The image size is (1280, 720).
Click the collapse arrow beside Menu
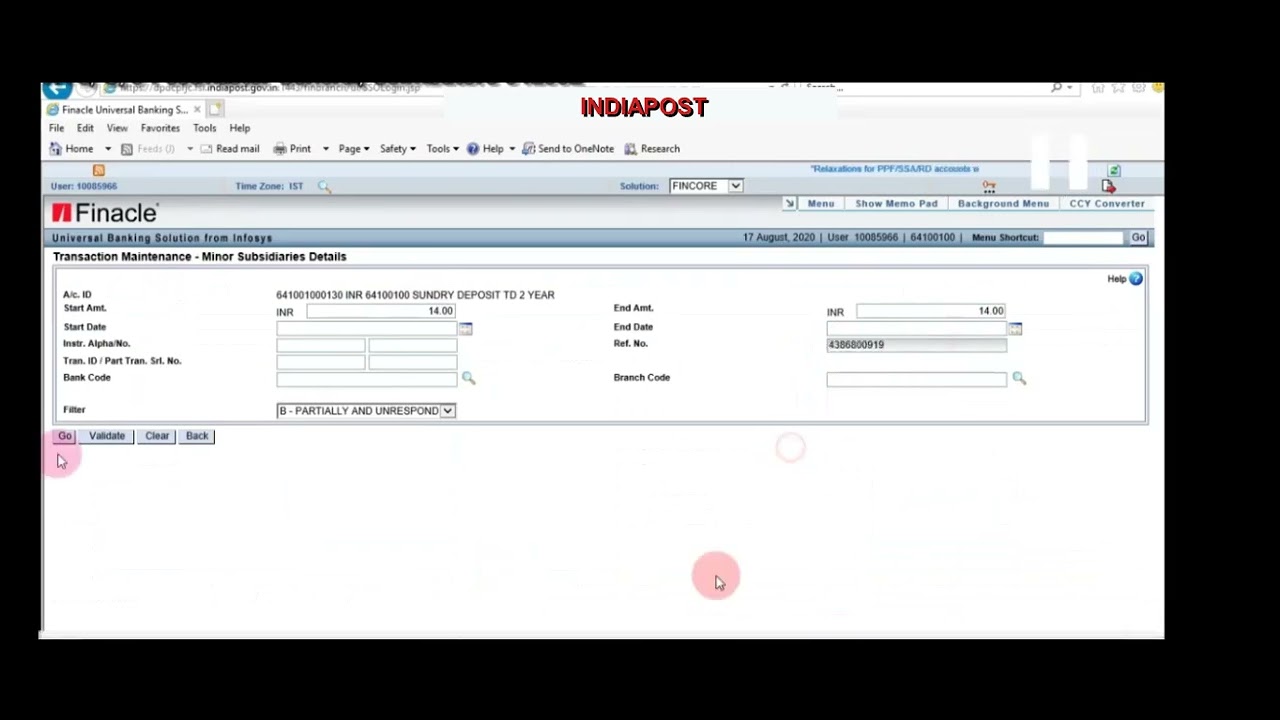tap(789, 204)
